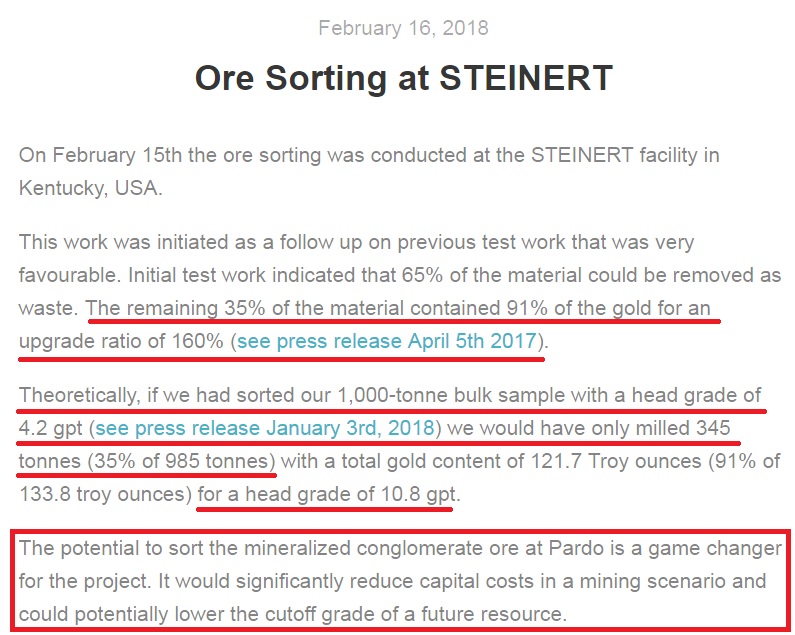Open the January 3rd, 2018 press release link
Viewport: 795px width, 635px height.
[265, 428]
